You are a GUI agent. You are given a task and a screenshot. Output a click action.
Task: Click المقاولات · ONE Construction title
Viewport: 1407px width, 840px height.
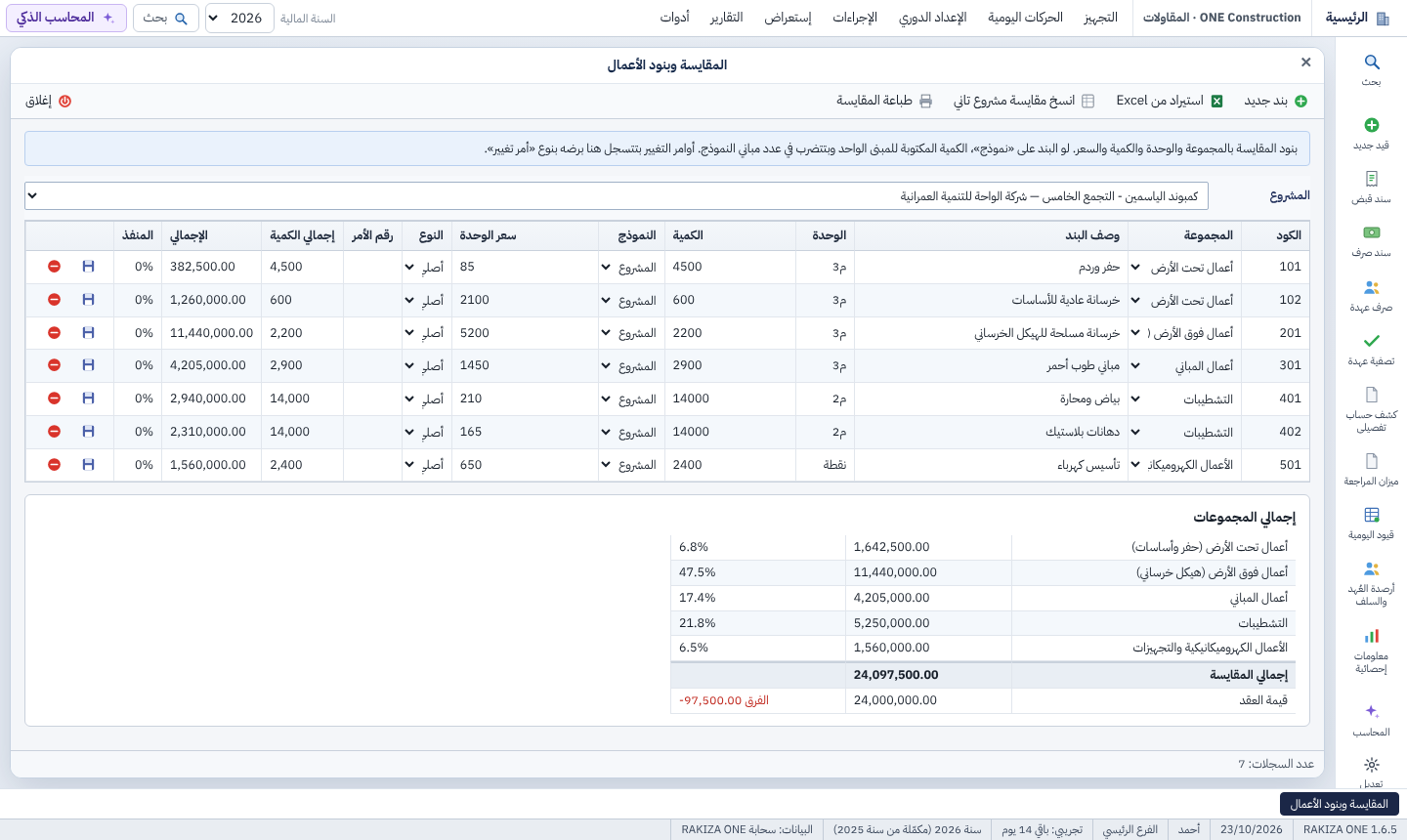(x=1222, y=18)
